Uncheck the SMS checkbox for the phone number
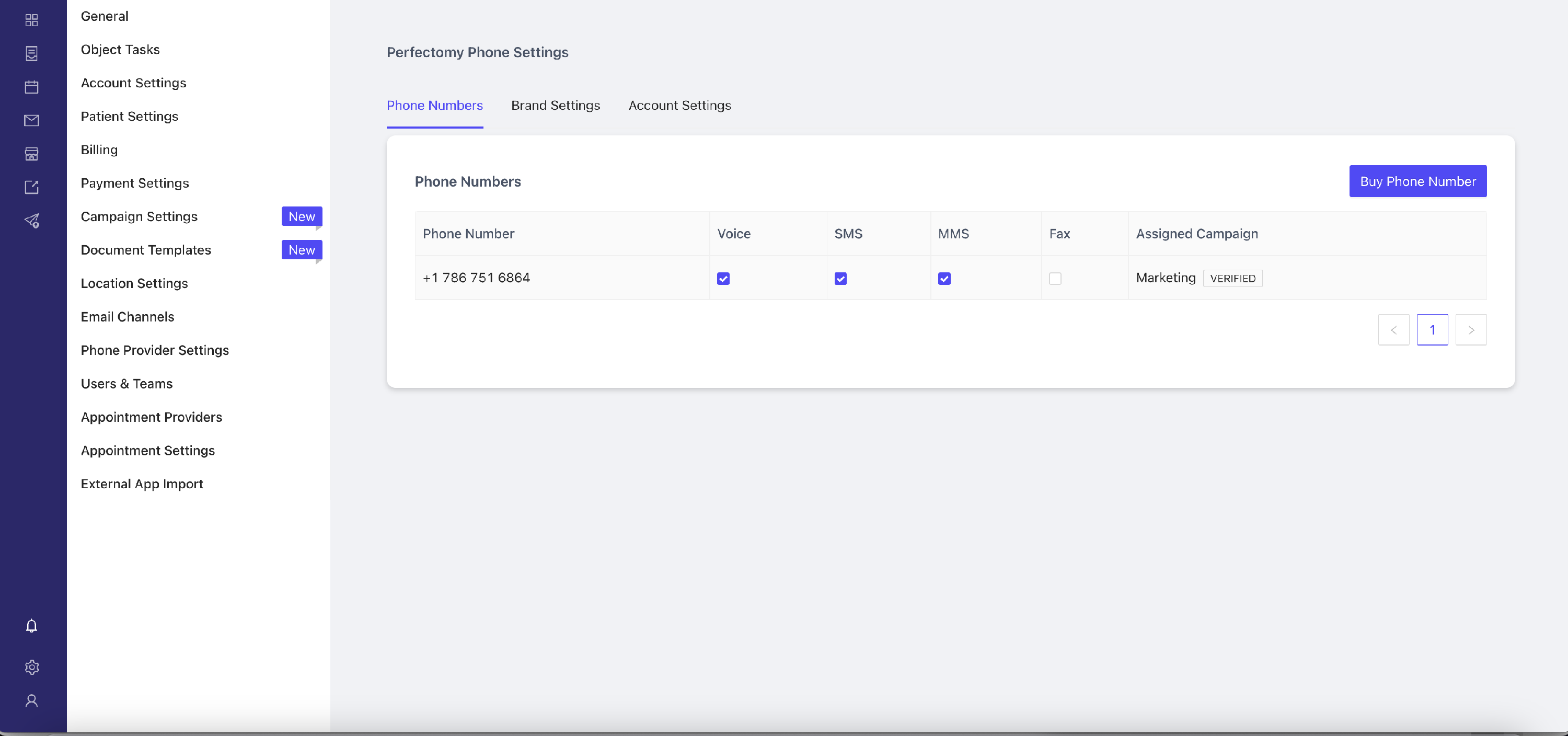Viewport: 1568px width, 736px height. click(840, 278)
